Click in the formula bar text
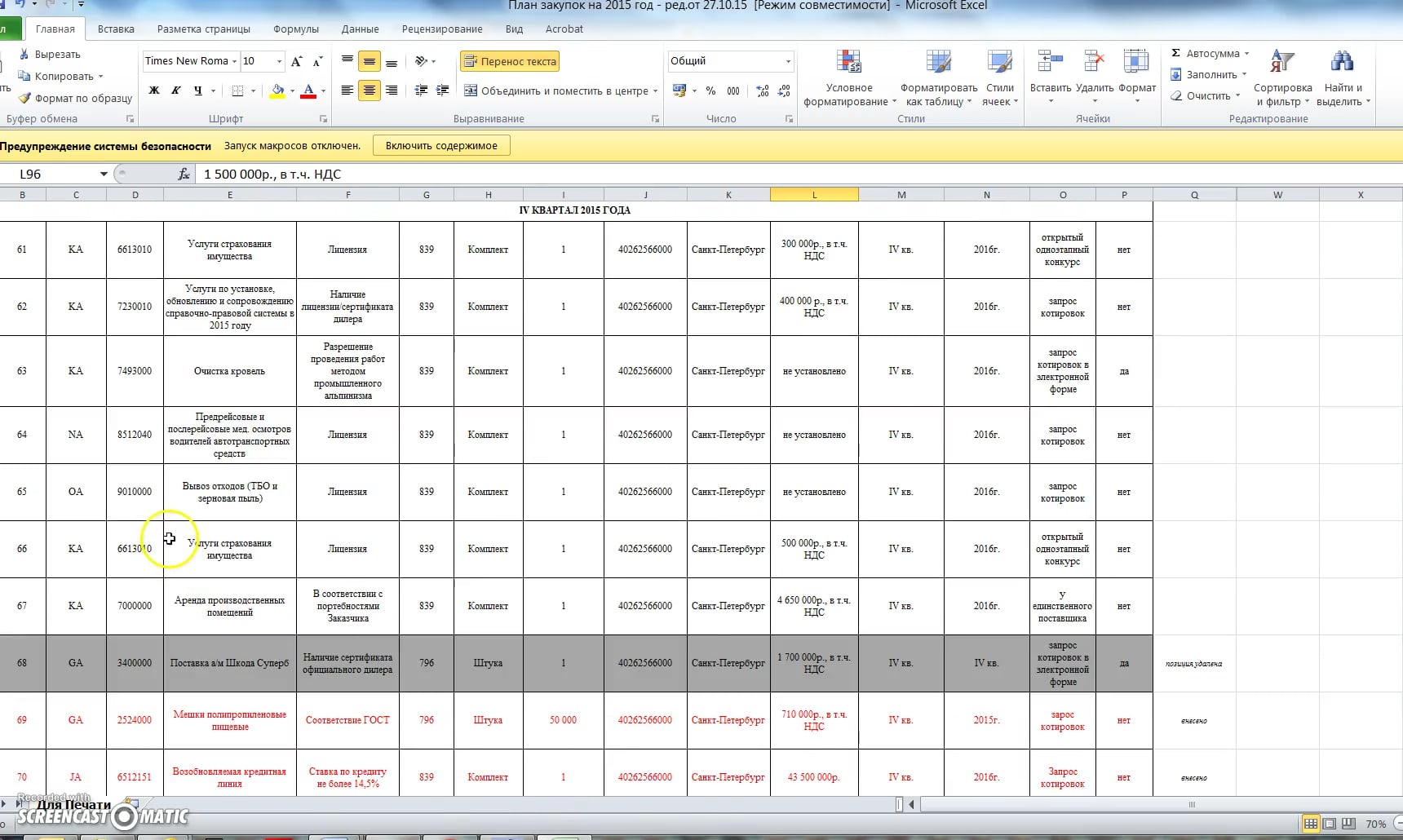1403x840 pixels. 272,174
